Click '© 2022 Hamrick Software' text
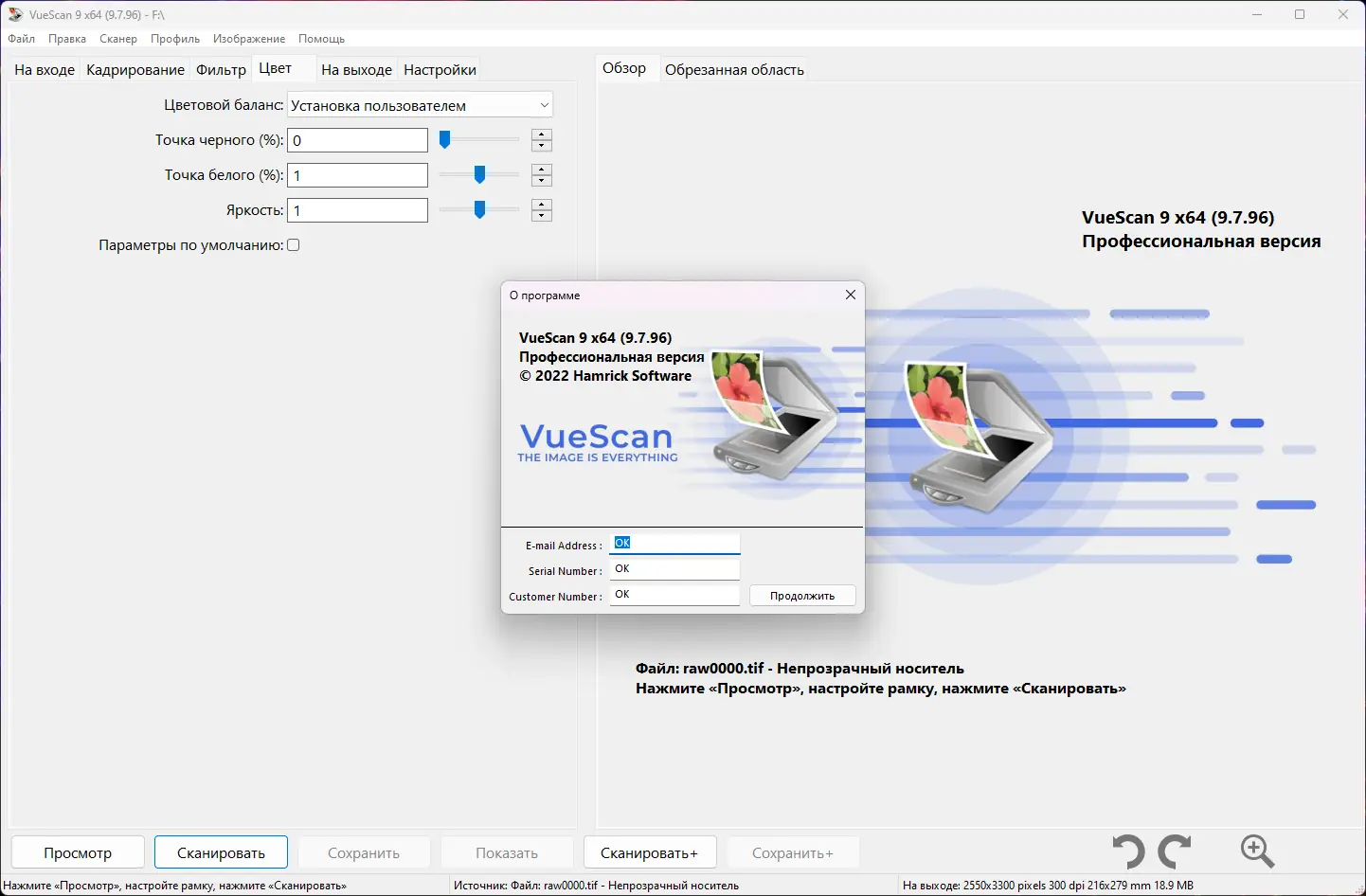1366x896 pixels. pyautogui.click(x=605, y=376)
